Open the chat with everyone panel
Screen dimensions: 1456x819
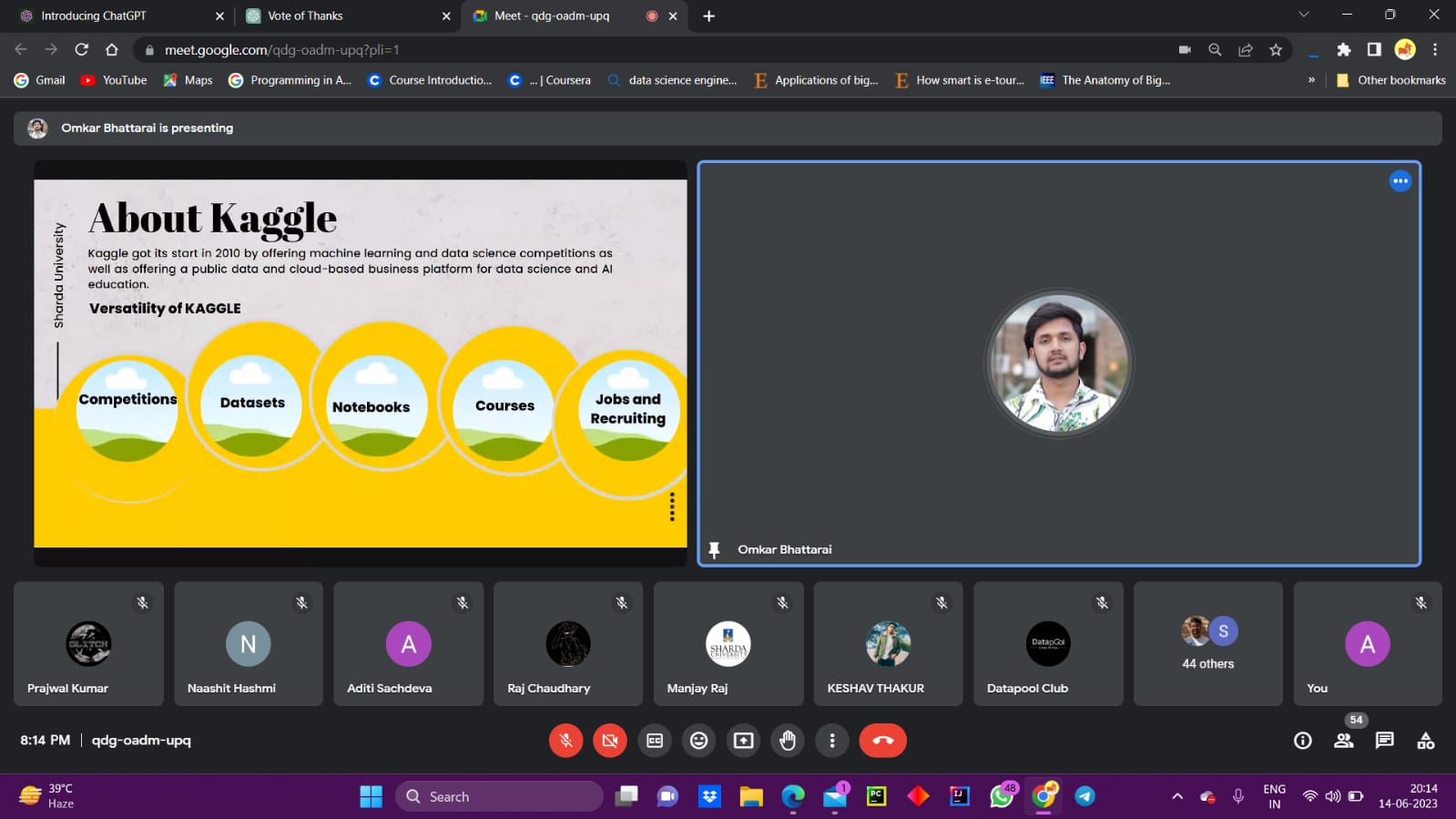pos(1384,741)
